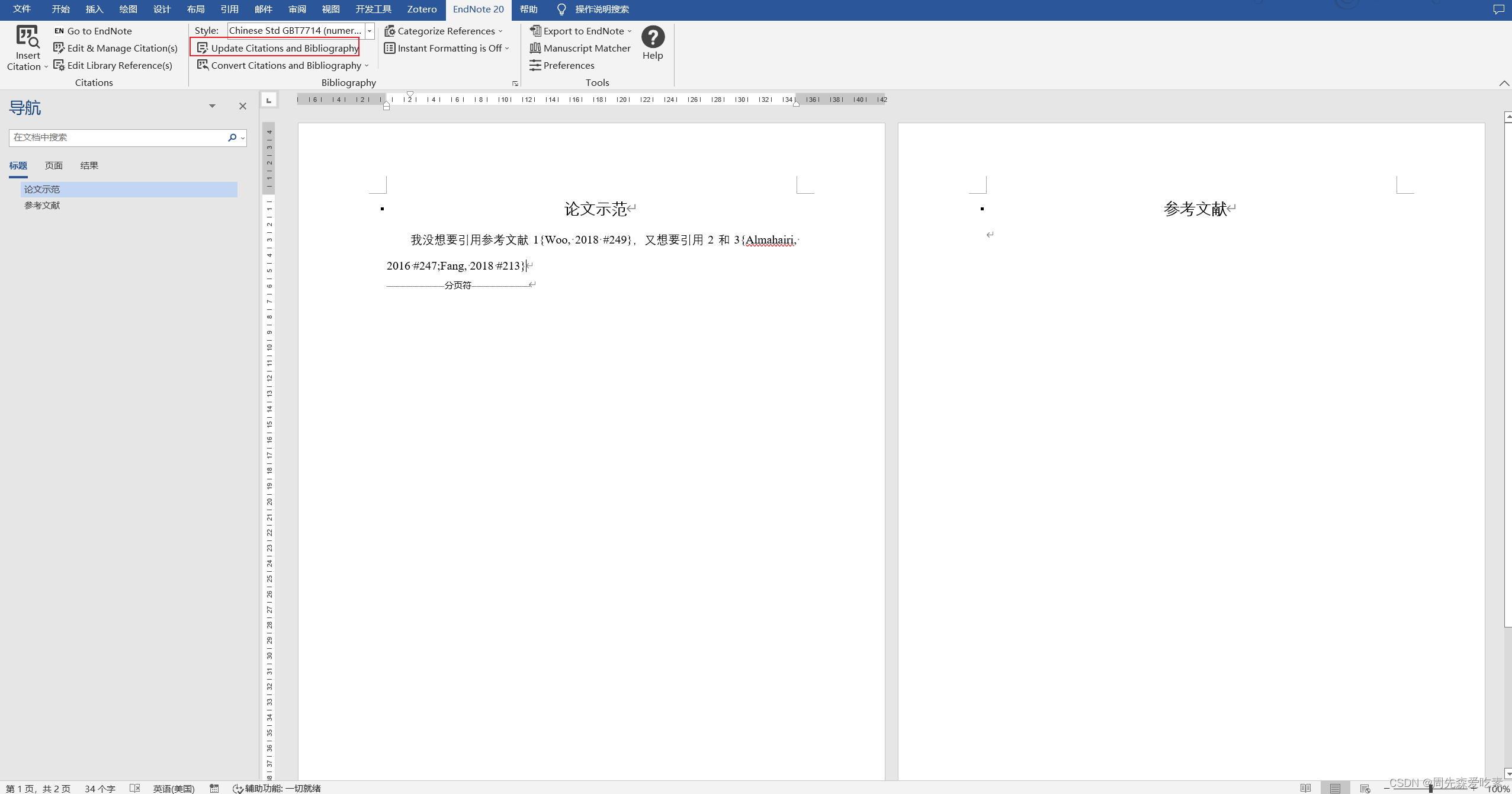Click the Insert Citation icon
Screen dimensions: 1512x794
(x=27, y=38)
